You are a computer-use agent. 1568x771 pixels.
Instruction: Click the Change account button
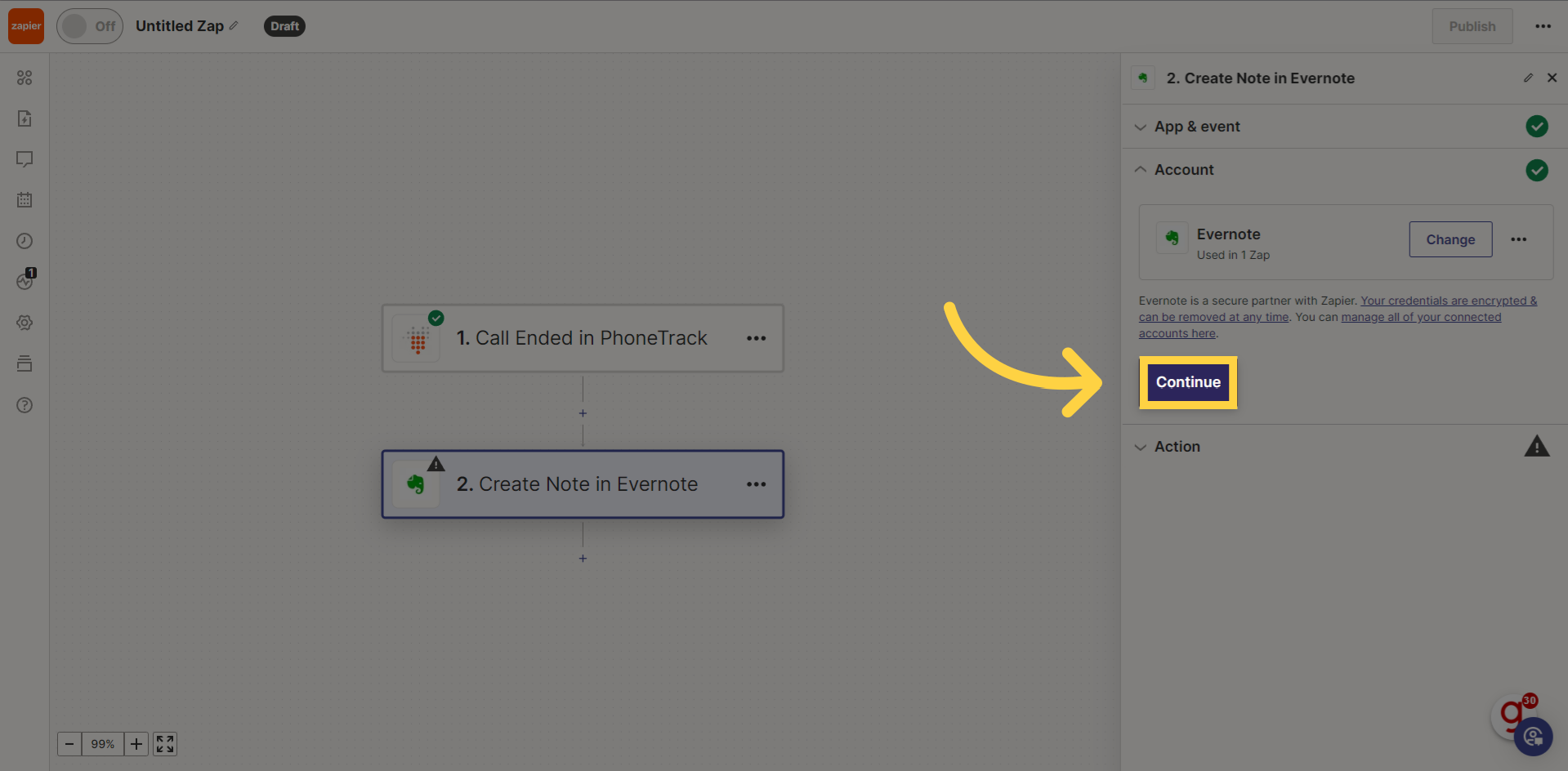click(1450, 239)
